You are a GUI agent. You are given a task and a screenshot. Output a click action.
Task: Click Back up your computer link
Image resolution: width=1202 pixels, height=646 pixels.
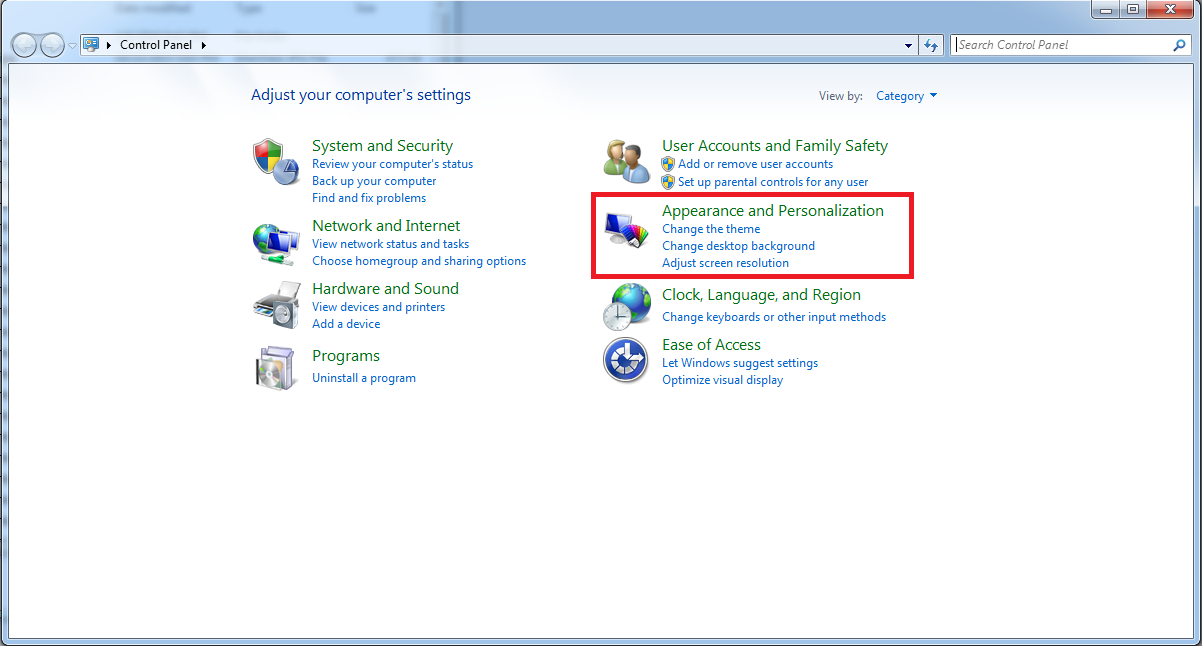pyautogui.click(x=374, y=181)
